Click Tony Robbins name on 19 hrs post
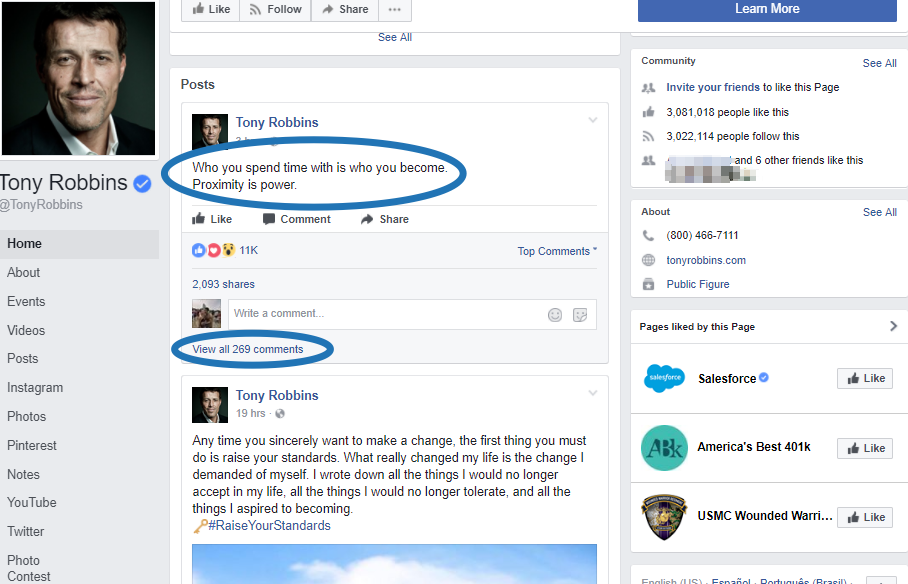908x584 pixels. tap(277, 395)
